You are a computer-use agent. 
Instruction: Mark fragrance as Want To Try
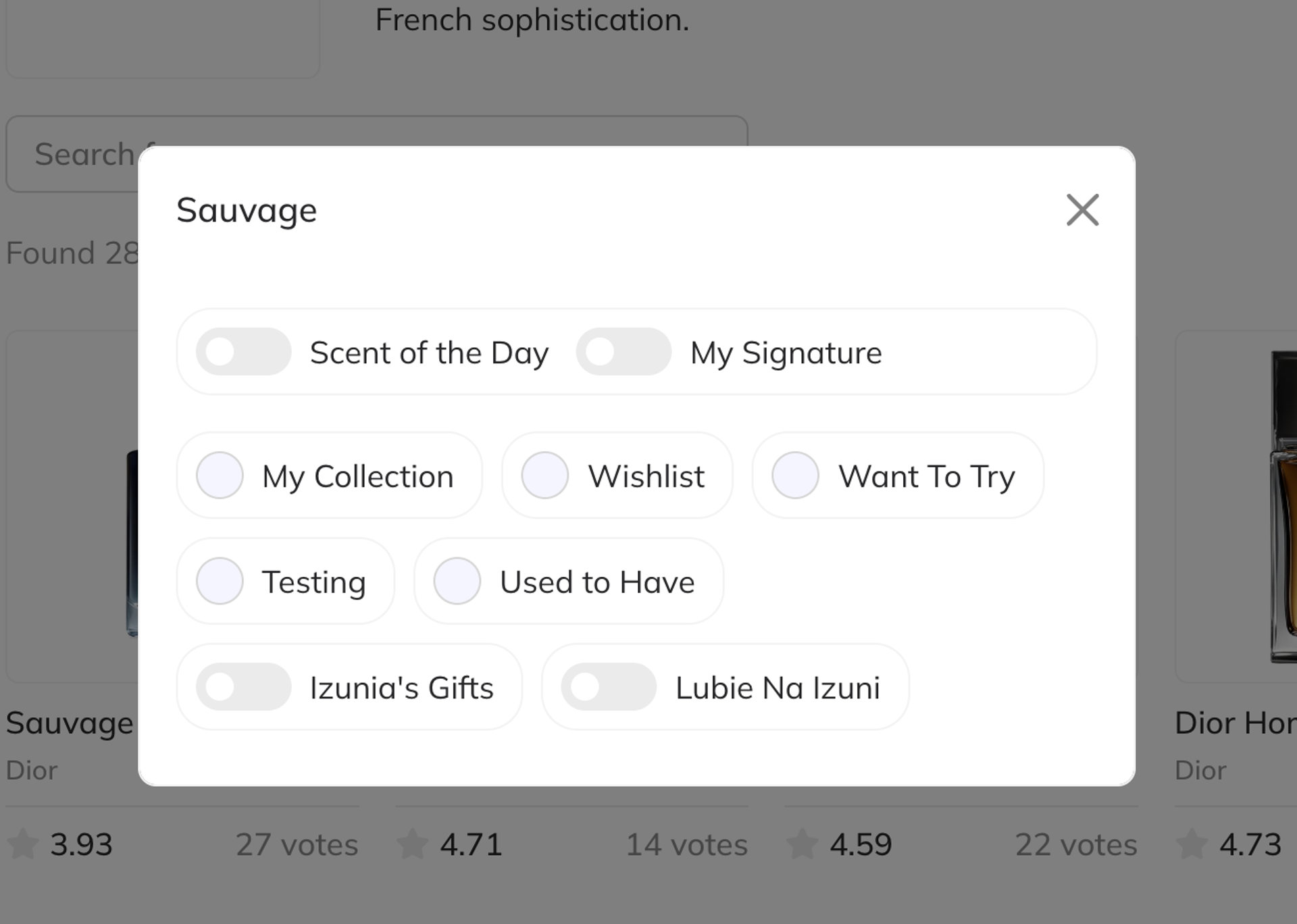click(795, 476)
